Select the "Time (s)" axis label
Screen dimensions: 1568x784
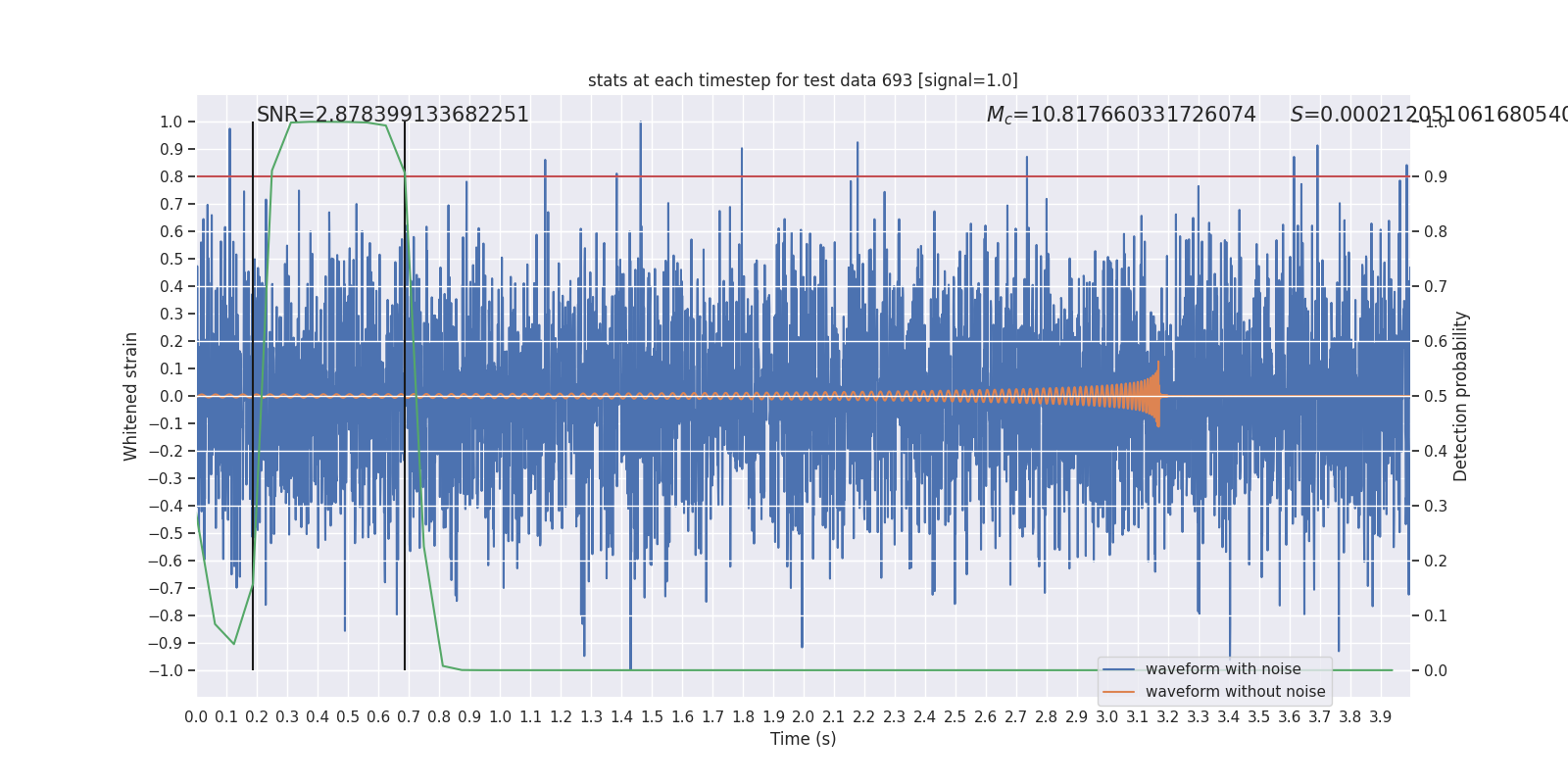[x=804, y=739]
